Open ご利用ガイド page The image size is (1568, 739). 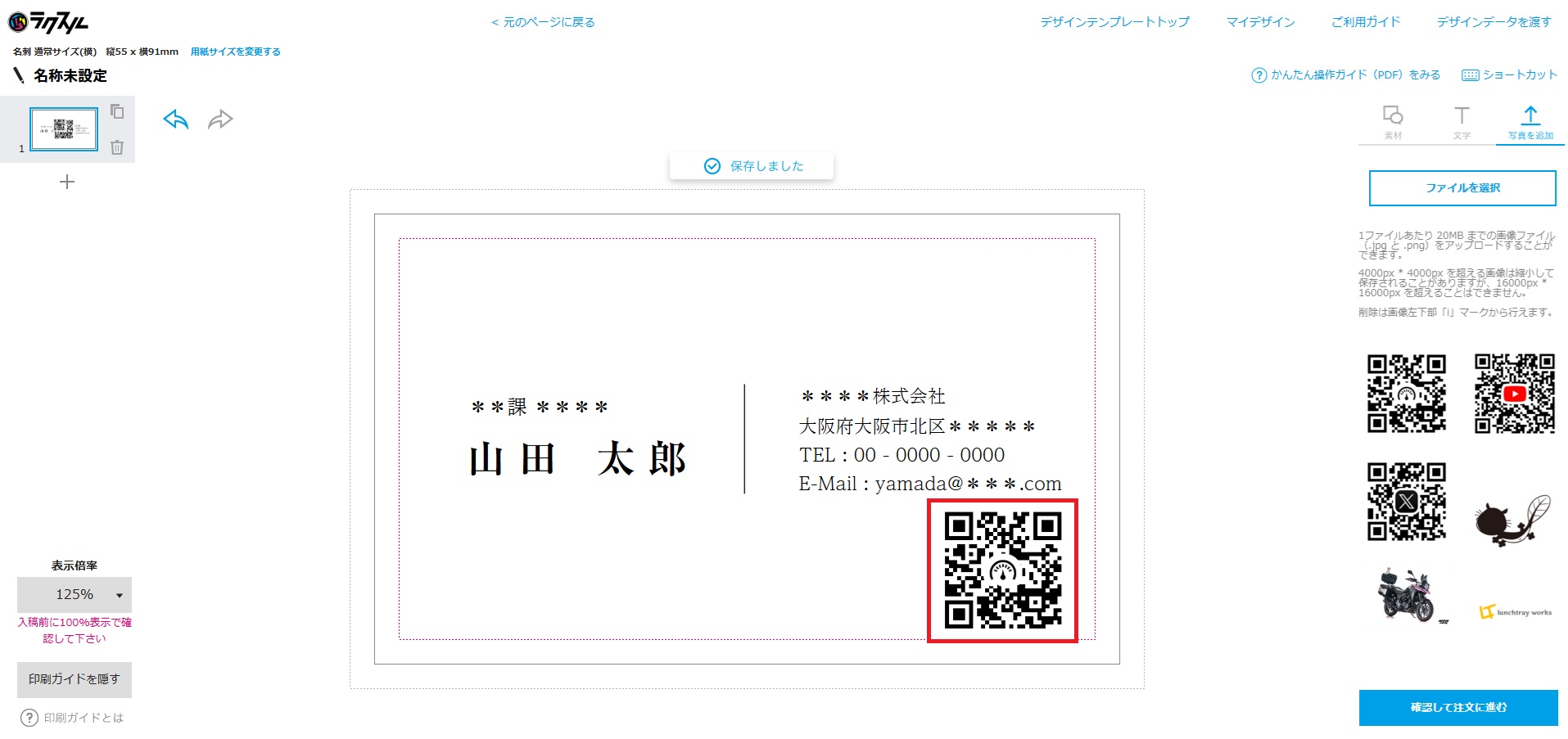(1366, 22)
